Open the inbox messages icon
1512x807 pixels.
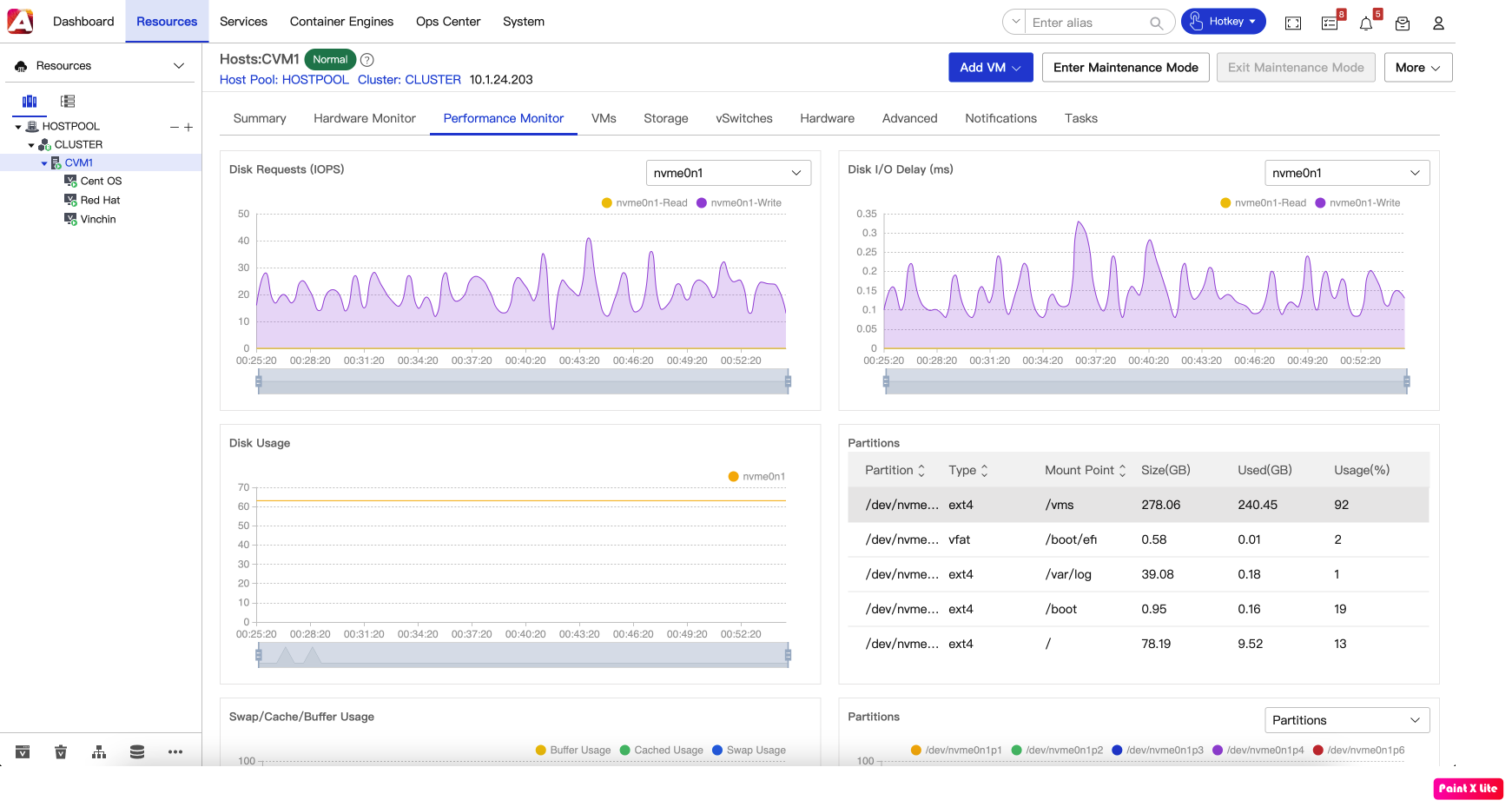(x=1403, y=23)
